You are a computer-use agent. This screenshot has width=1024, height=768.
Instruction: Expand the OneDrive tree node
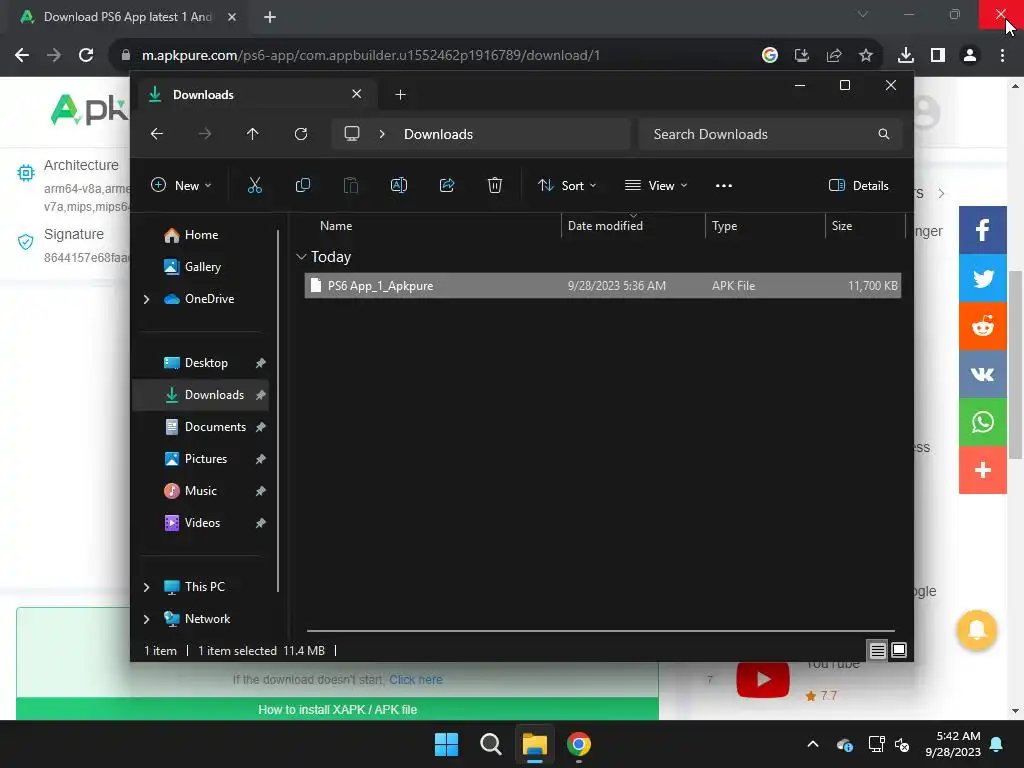point(146,299)
